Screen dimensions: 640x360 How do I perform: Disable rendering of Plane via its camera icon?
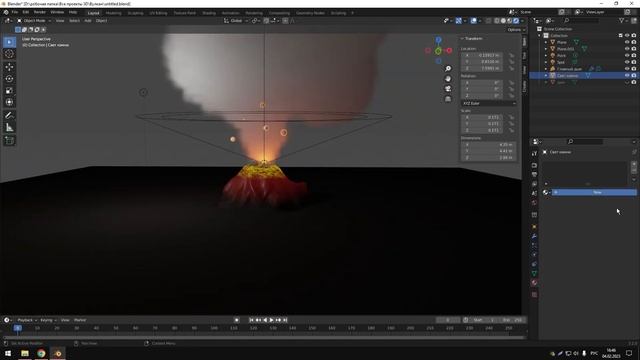tap(634, 42)
